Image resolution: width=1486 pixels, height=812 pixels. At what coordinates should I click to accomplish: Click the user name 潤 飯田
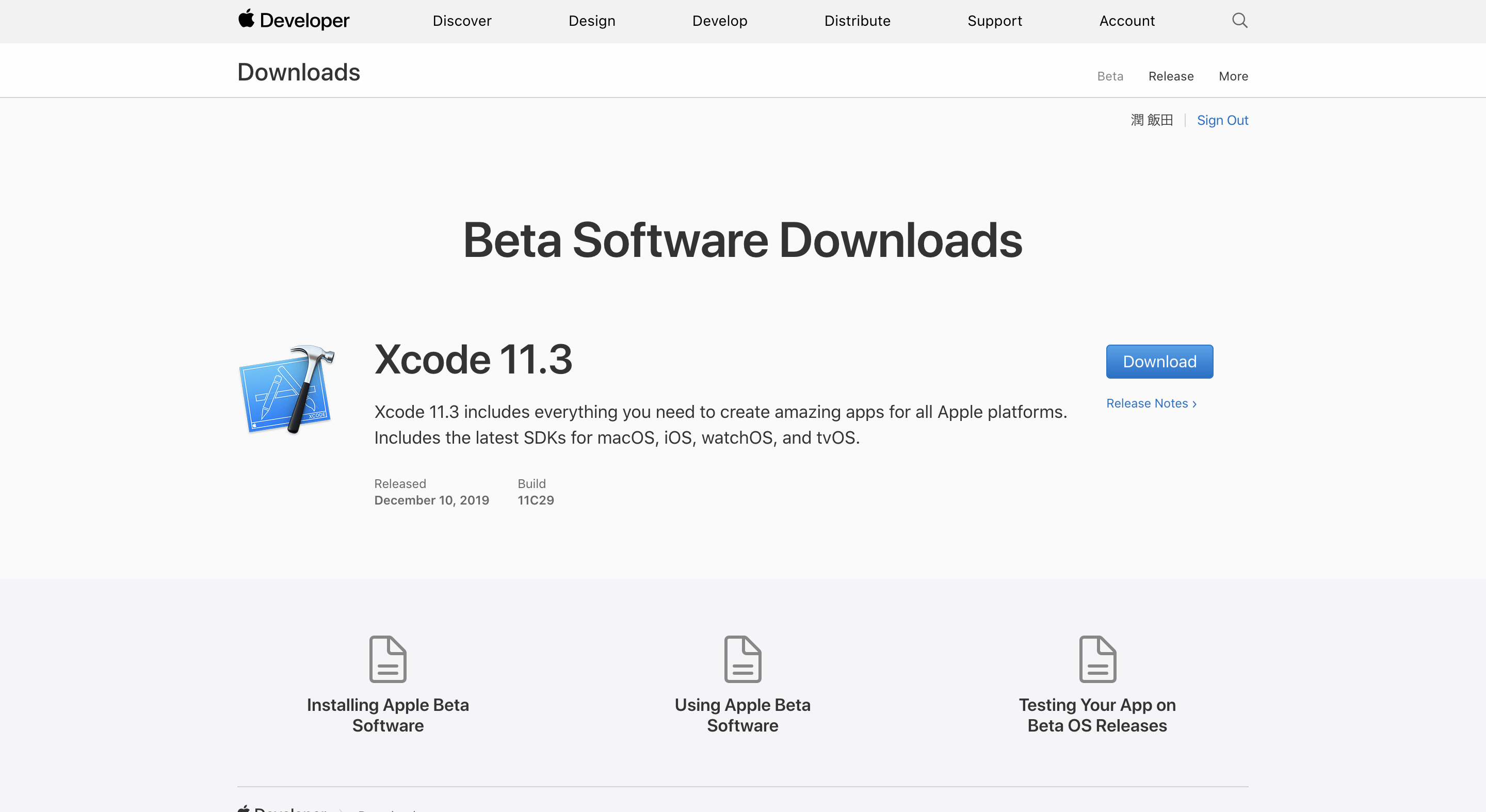[1152, 120]
